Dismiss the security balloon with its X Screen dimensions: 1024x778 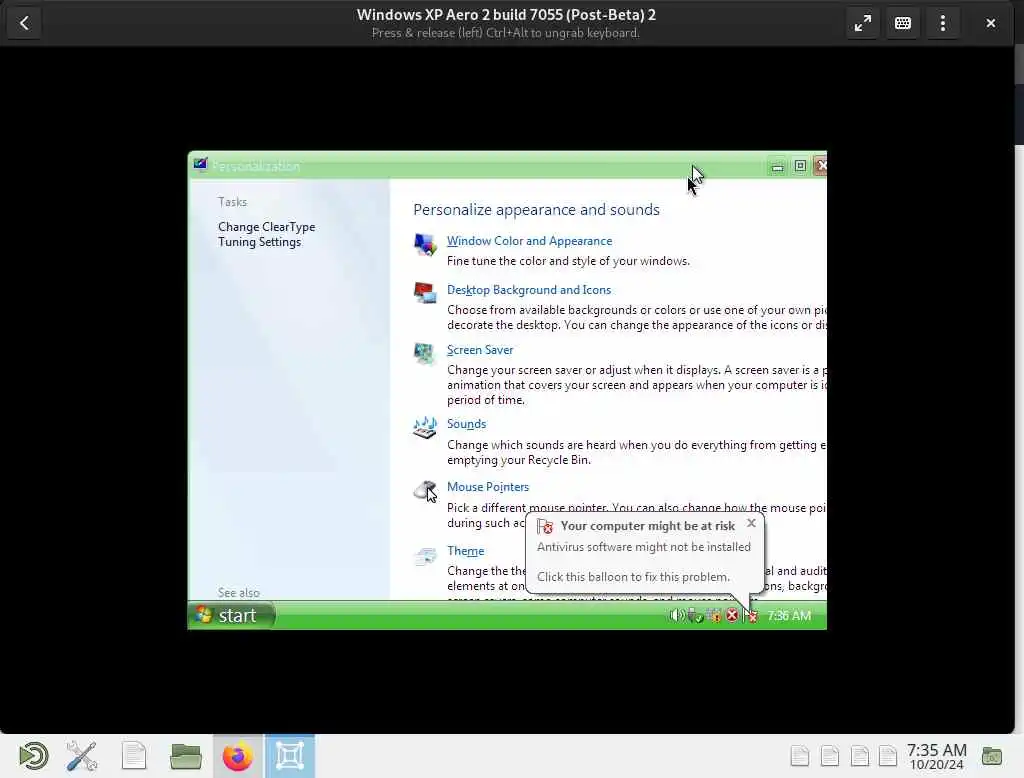point(751,523)
